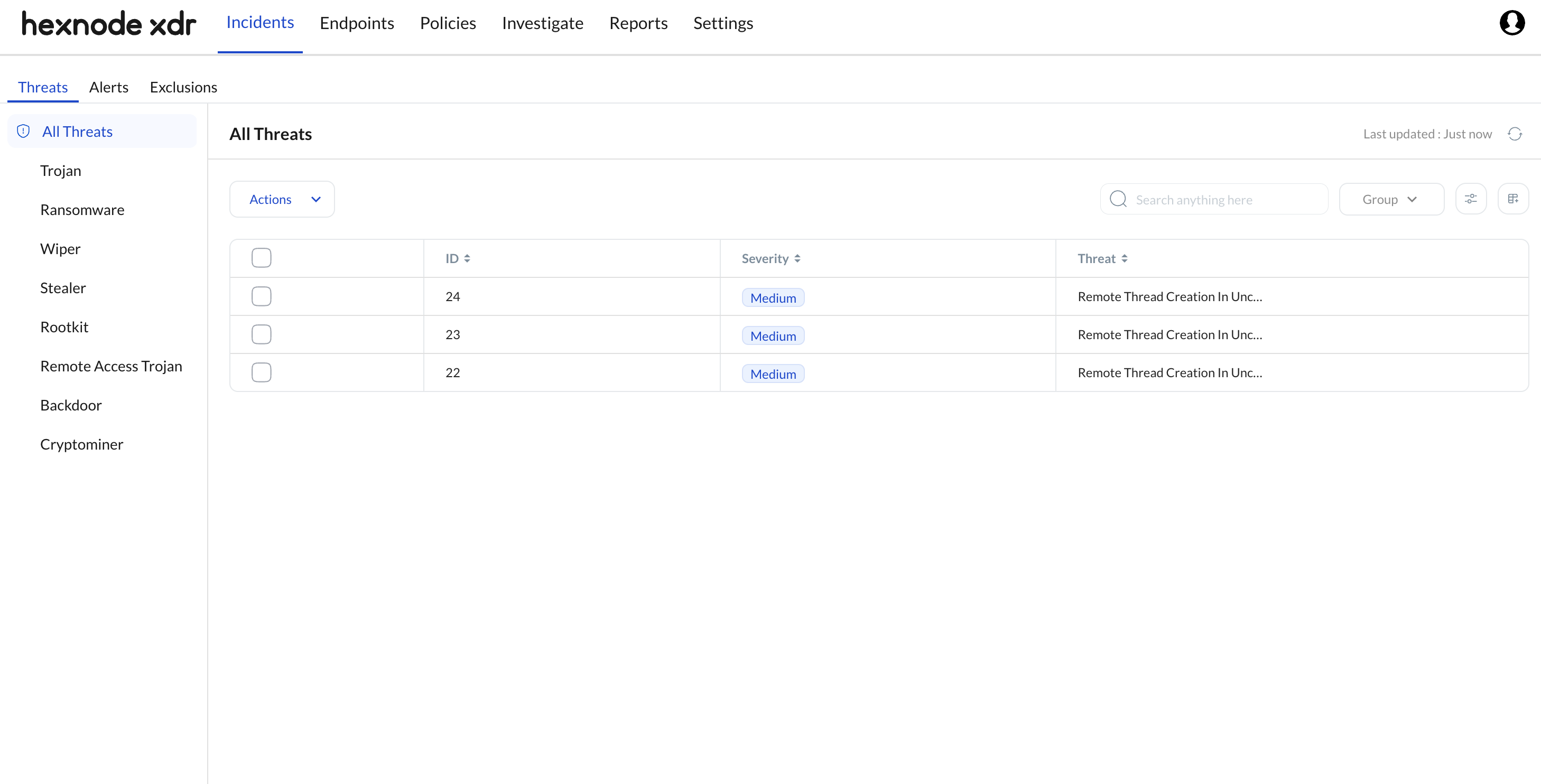Click the ID value 24
The width and height of the screenshot is (1541, 784).
[453, 296]
